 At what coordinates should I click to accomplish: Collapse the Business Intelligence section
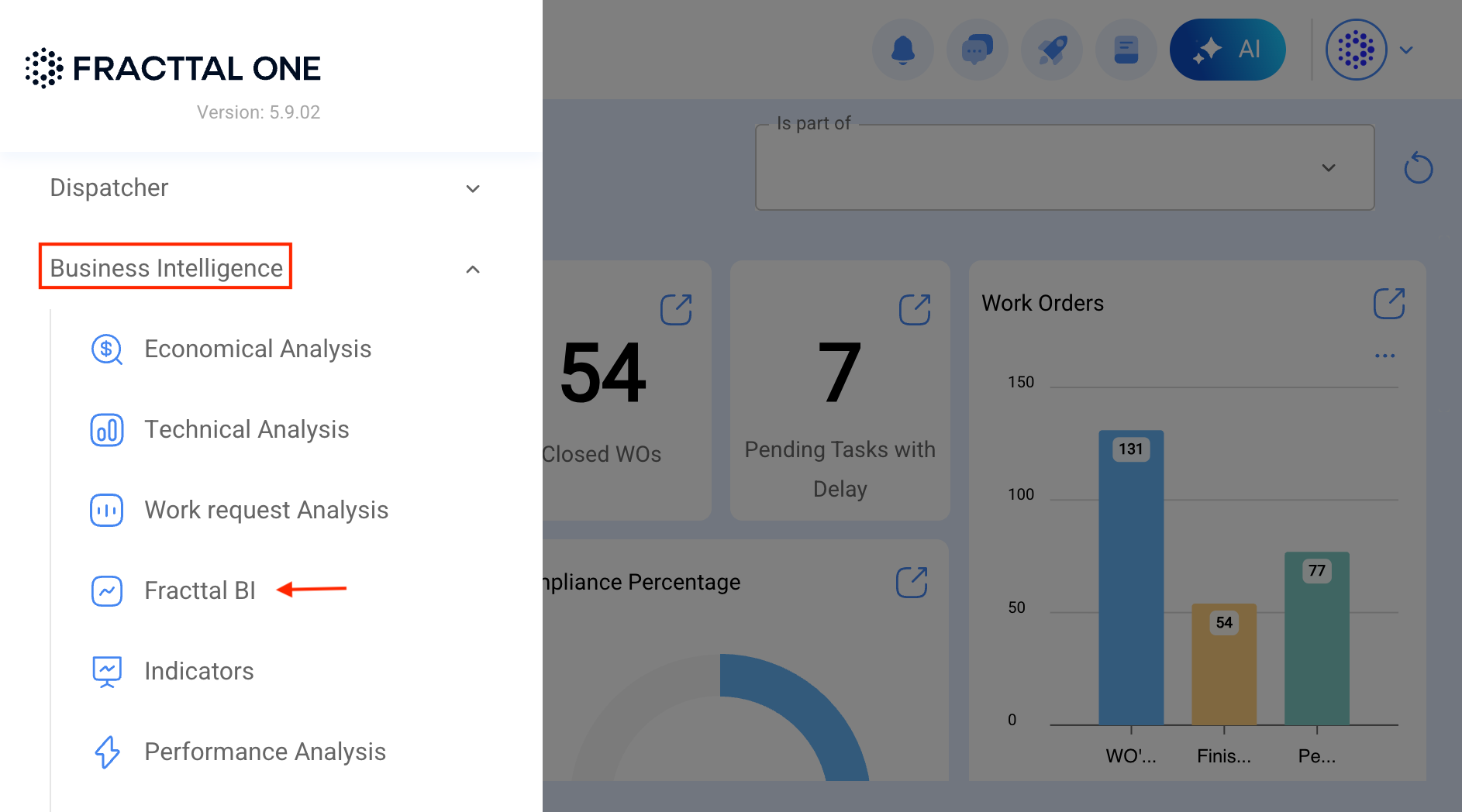tap(473, 269)
